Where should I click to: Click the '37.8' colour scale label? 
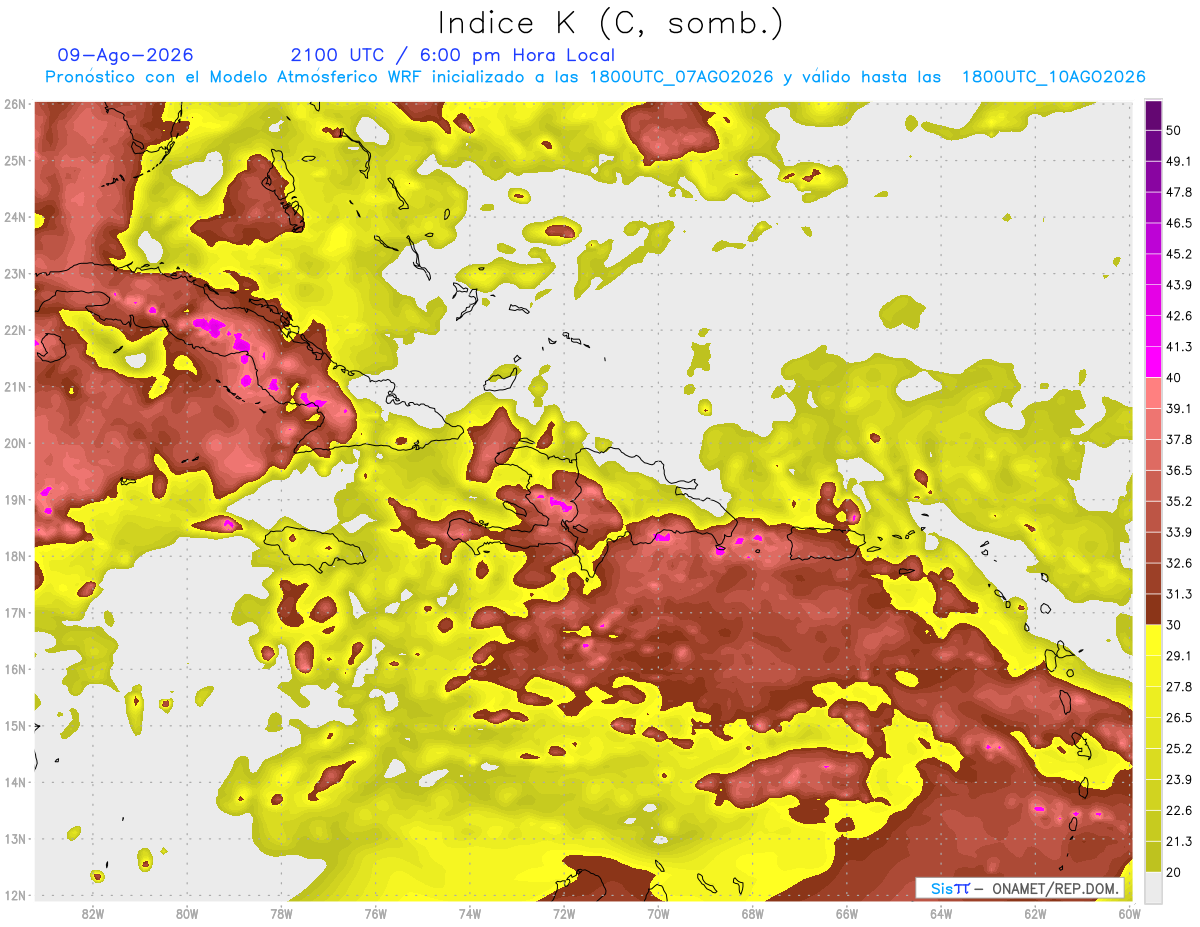tap(1179, 439)
